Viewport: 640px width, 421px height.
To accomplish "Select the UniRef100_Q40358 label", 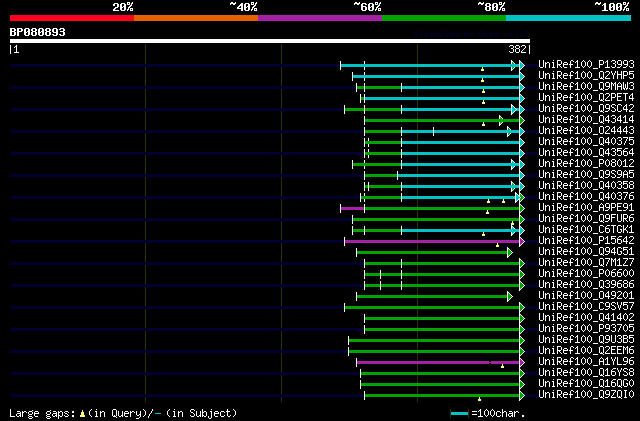I will [x=586, y=186].
